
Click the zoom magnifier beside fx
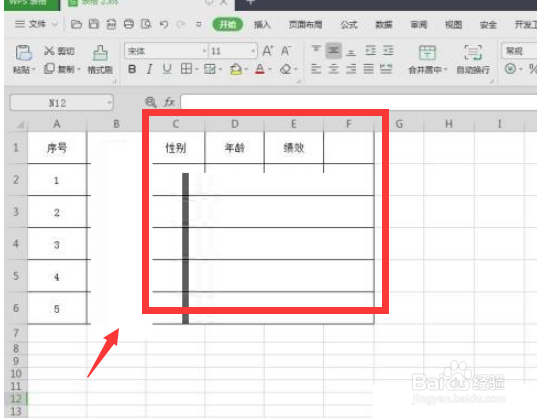coord(150,102)
